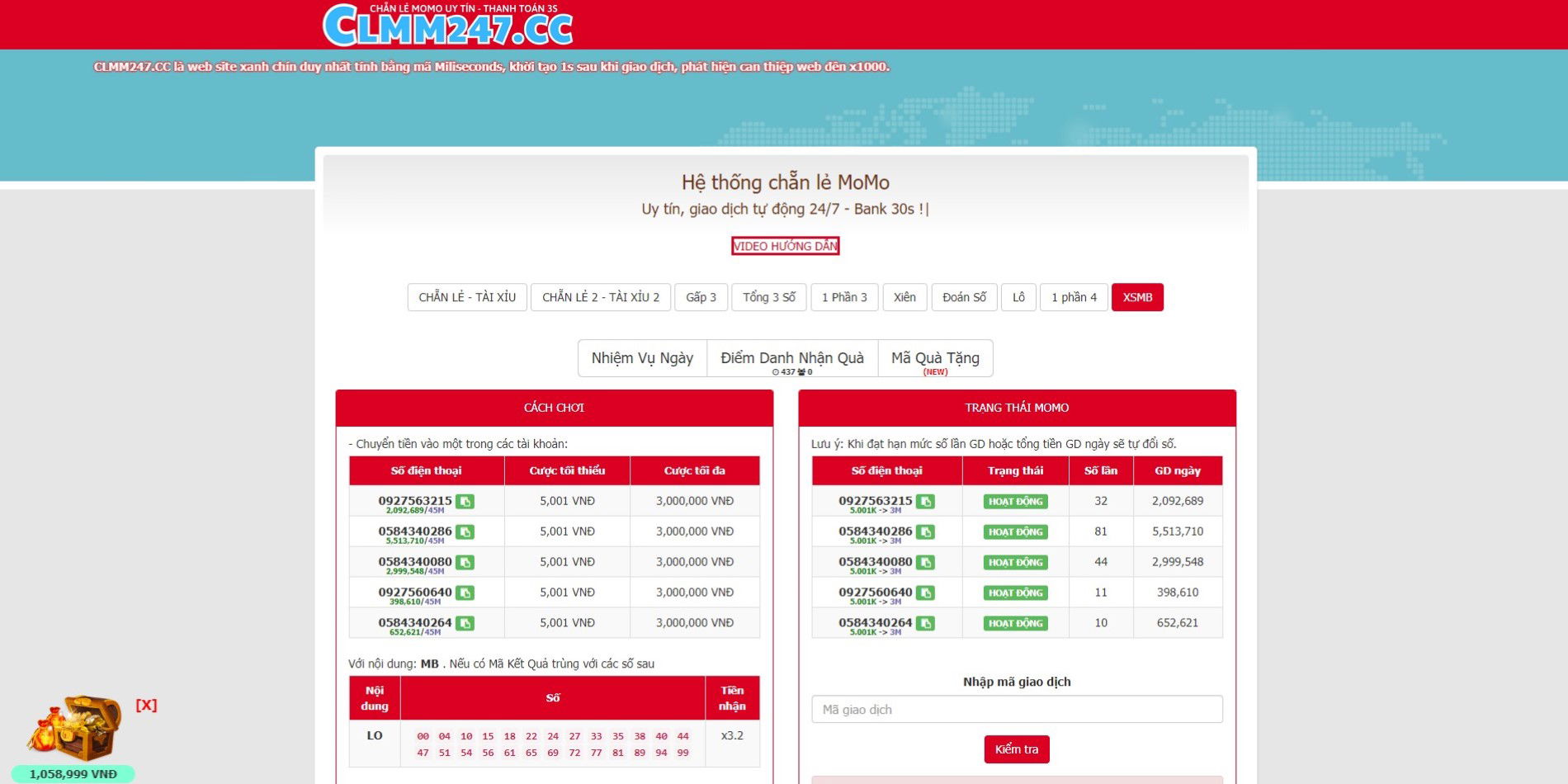Click the Tiền nhận column header
The height and width of the screenshot is (784, 1568).
732,698
